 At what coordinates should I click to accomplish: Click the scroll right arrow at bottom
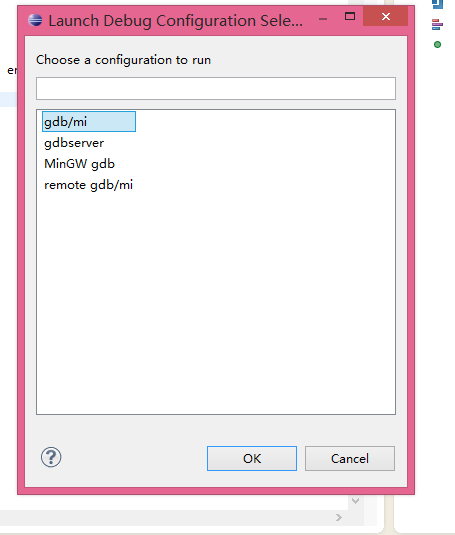[x=339, y=518]
